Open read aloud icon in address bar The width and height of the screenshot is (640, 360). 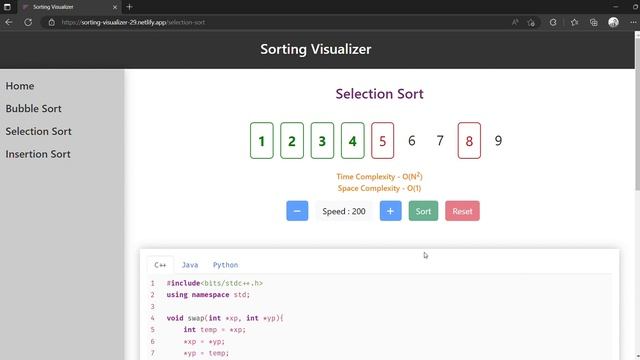[x=515, y=22]
